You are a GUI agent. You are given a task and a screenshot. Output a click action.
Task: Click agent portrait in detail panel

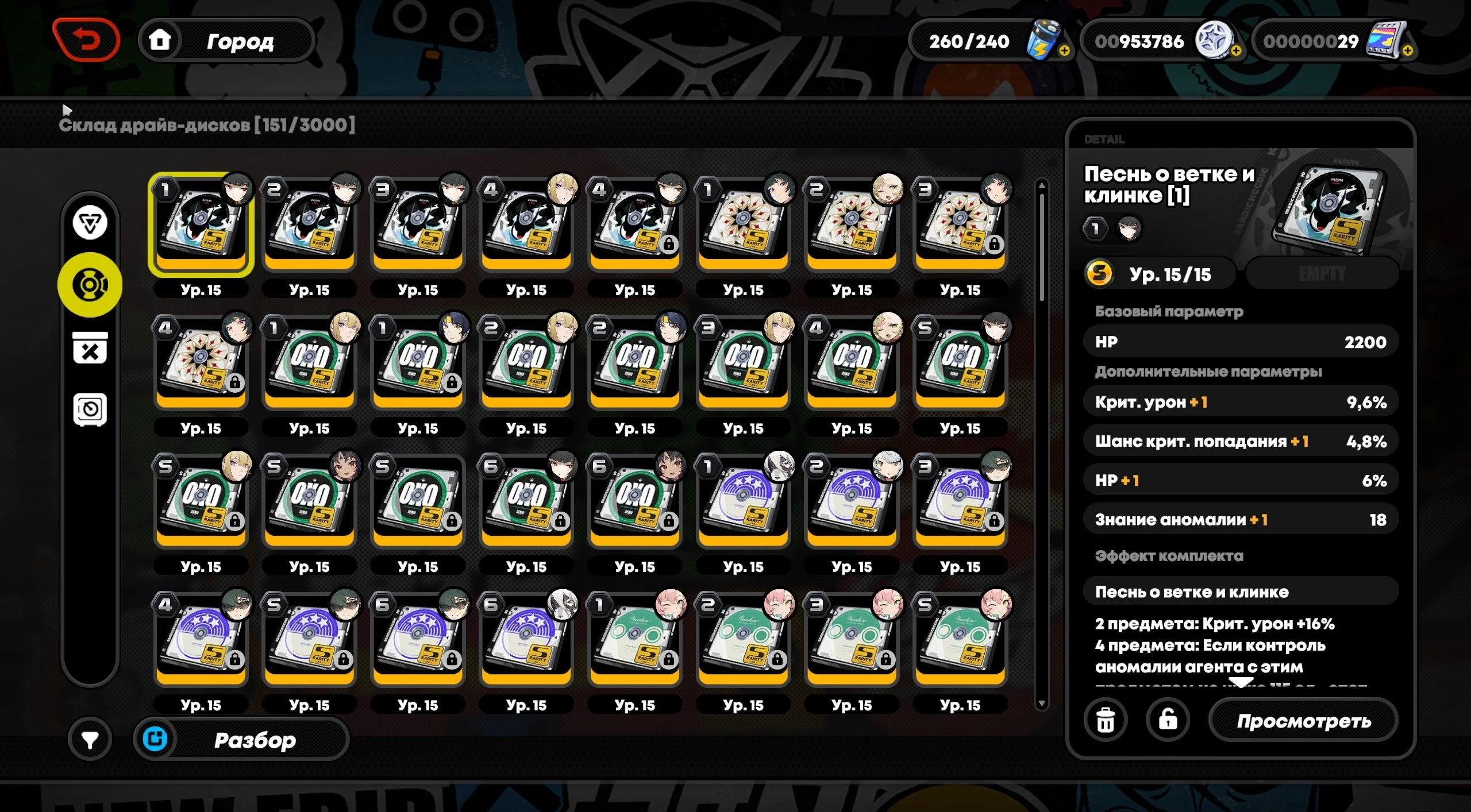1129,229
